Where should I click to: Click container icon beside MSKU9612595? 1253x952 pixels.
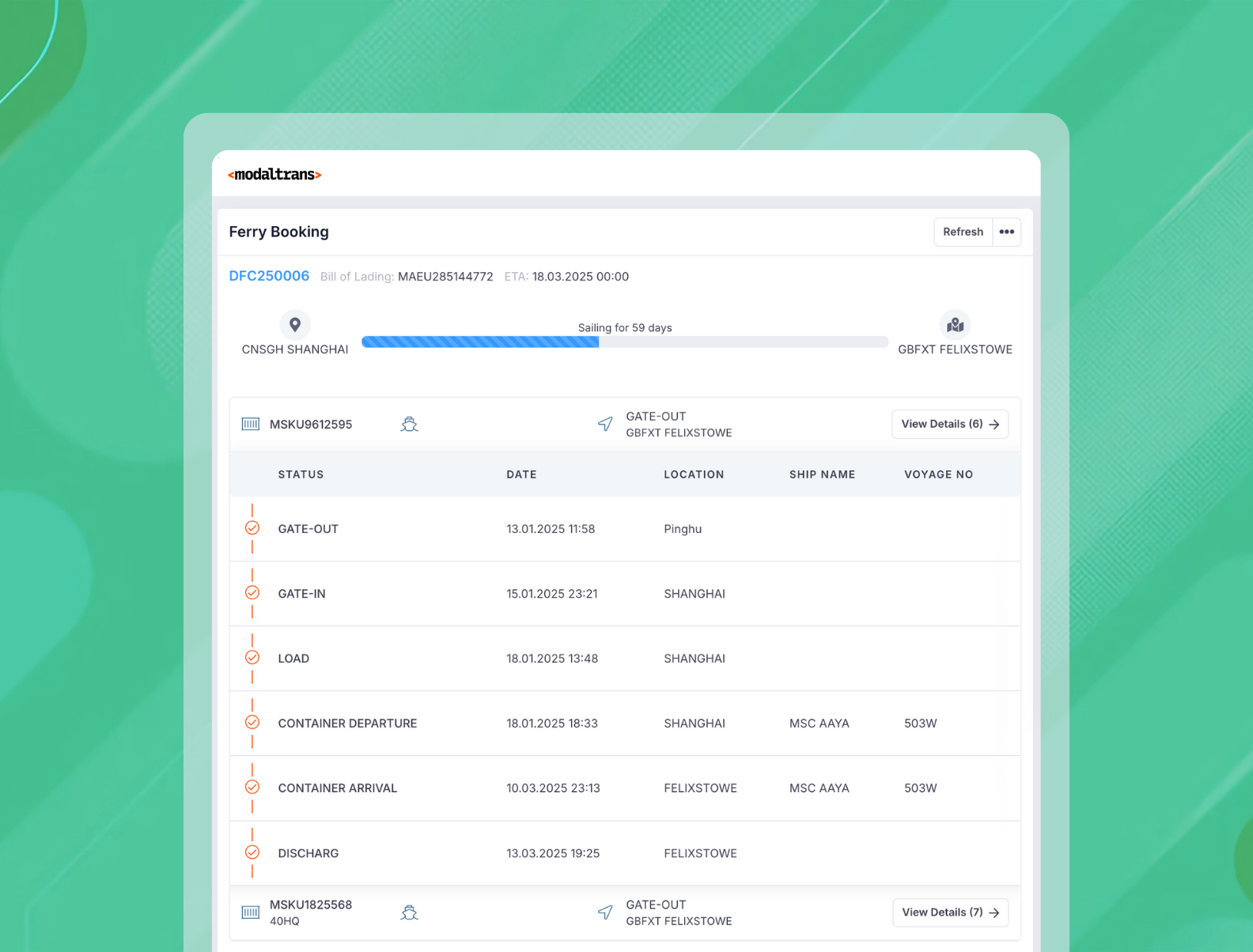(x=251, y=425)
